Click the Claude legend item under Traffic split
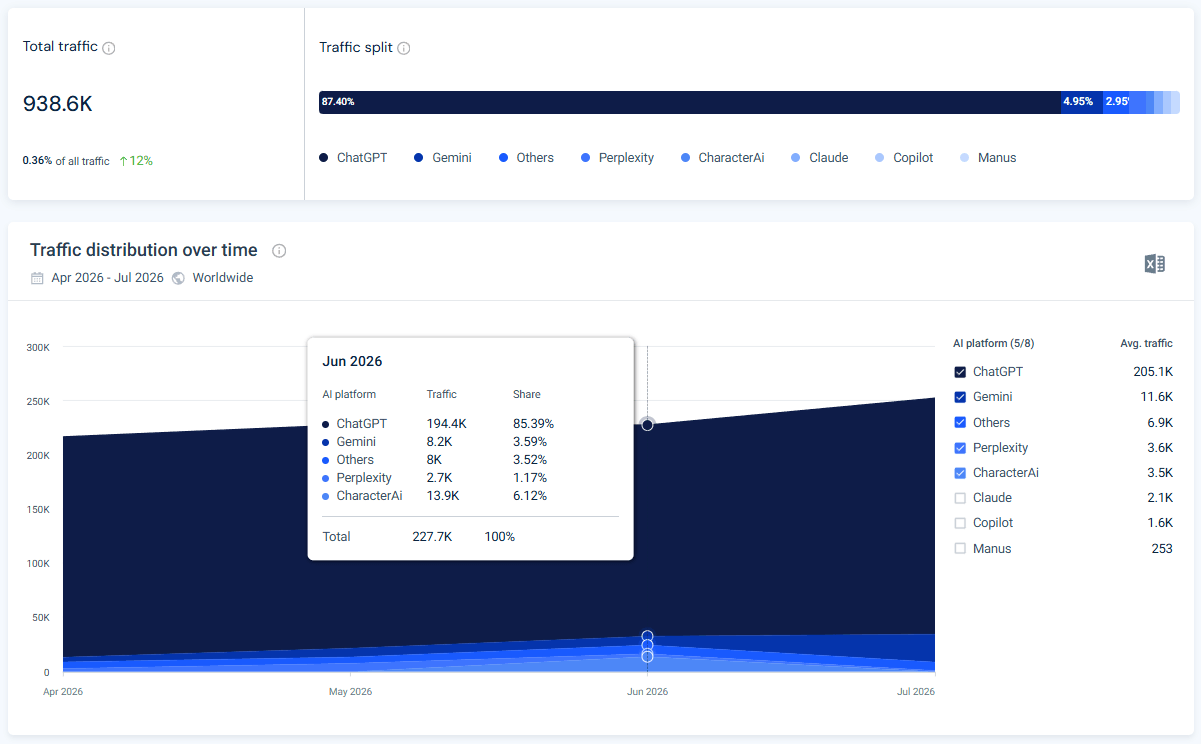1201x744 pixels. pos(819,158)
